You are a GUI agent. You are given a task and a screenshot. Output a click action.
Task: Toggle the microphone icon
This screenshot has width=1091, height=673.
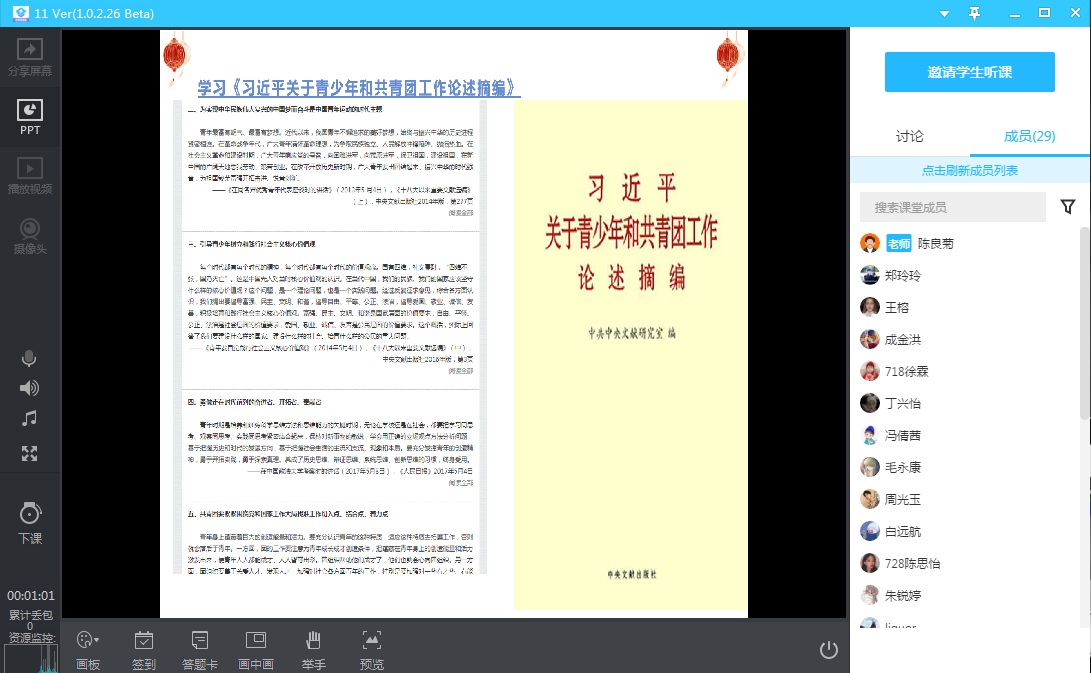[29, 358]
